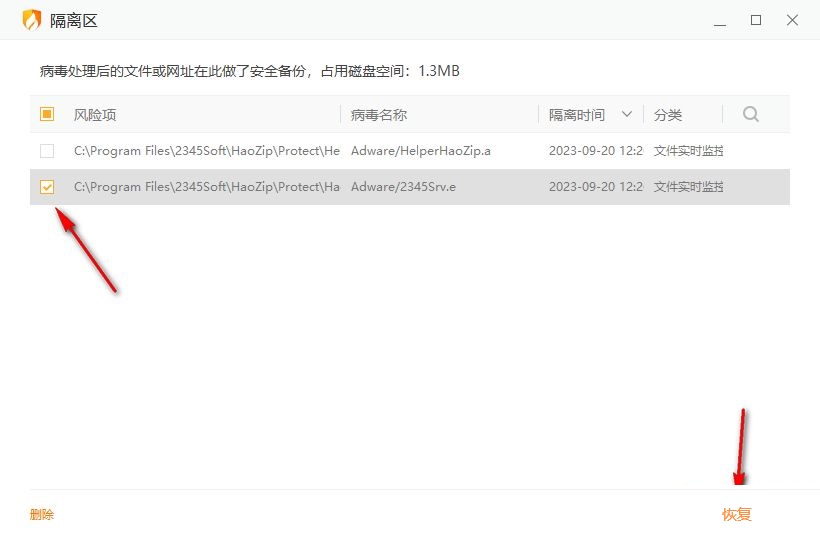Click the 恢复 button
The height and width of the screenshot is (540, 820).
pos(737,514)
